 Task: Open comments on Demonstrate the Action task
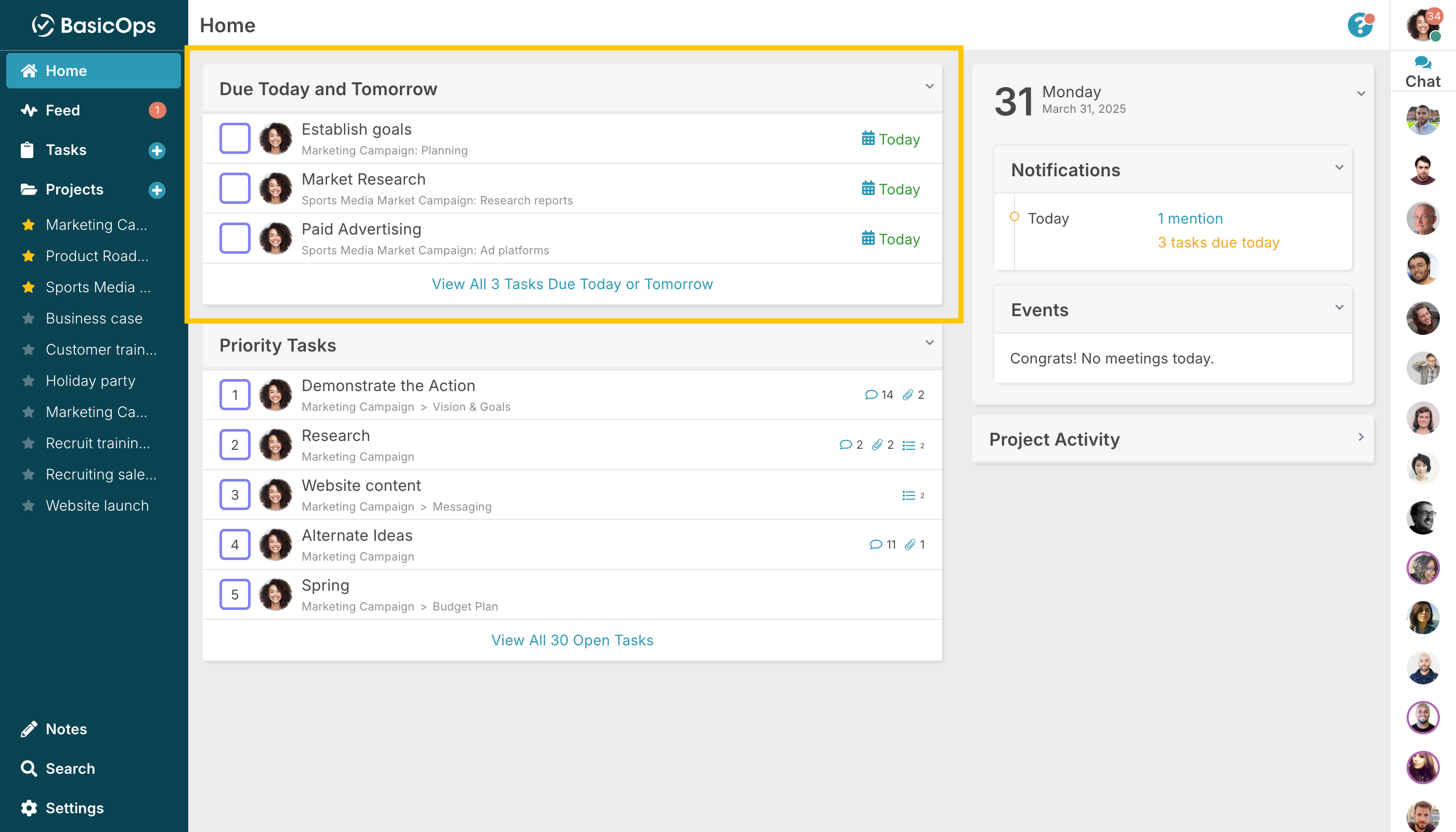(x=871, y=395)
